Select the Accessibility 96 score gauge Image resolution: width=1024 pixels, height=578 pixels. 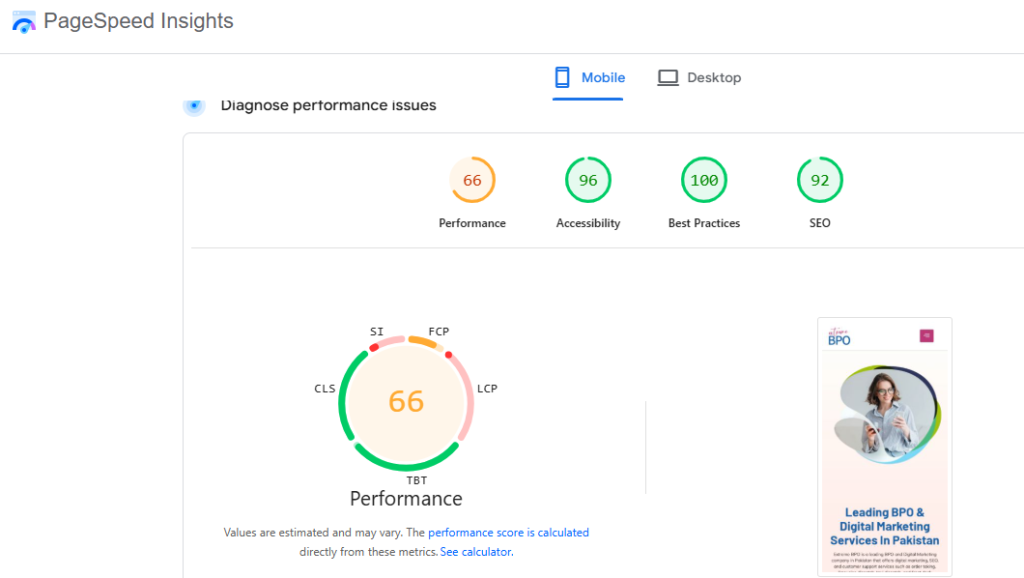(588, 181)
